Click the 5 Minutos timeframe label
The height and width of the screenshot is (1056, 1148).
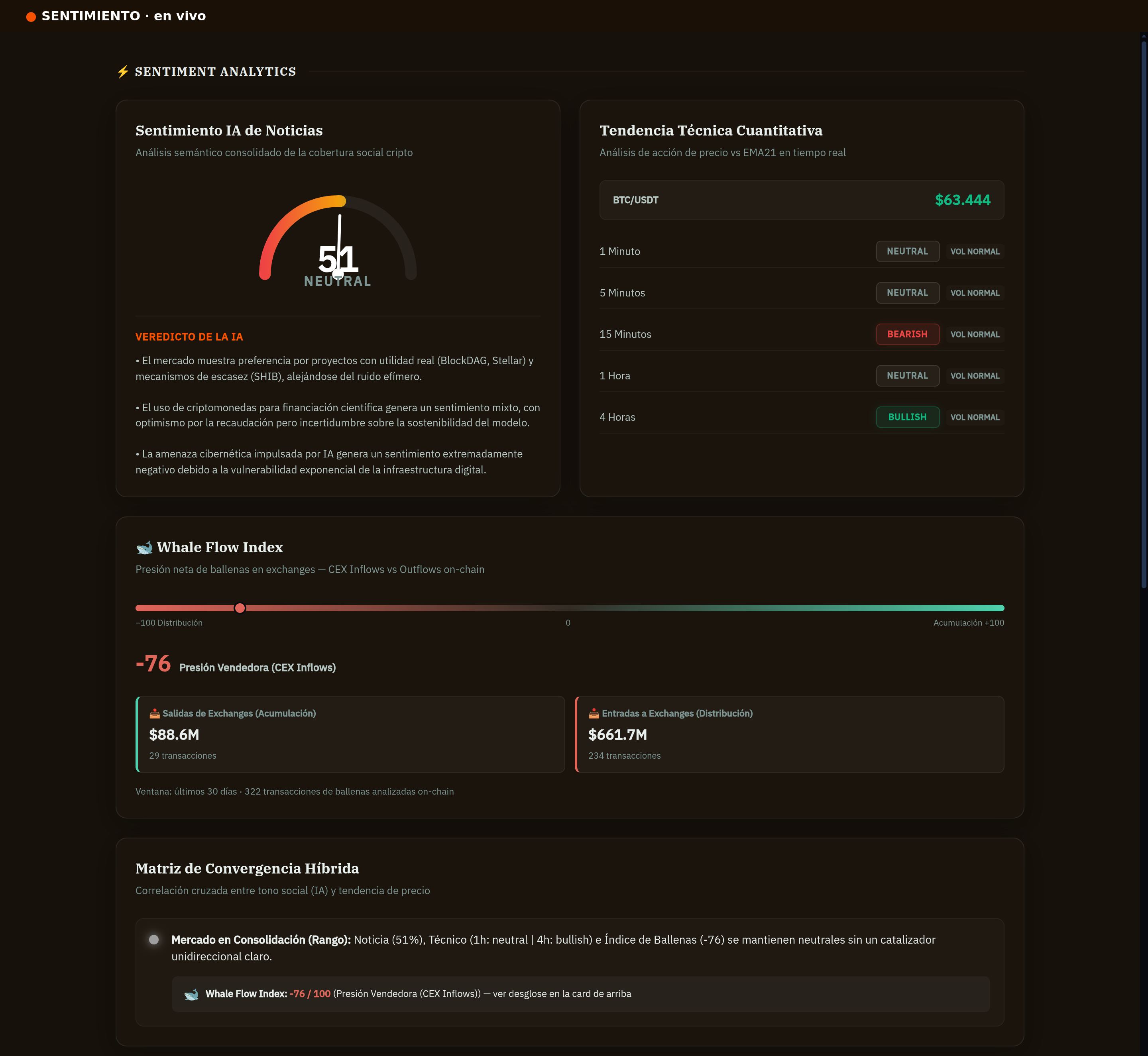pyautogui.click(x=622, y=292)
